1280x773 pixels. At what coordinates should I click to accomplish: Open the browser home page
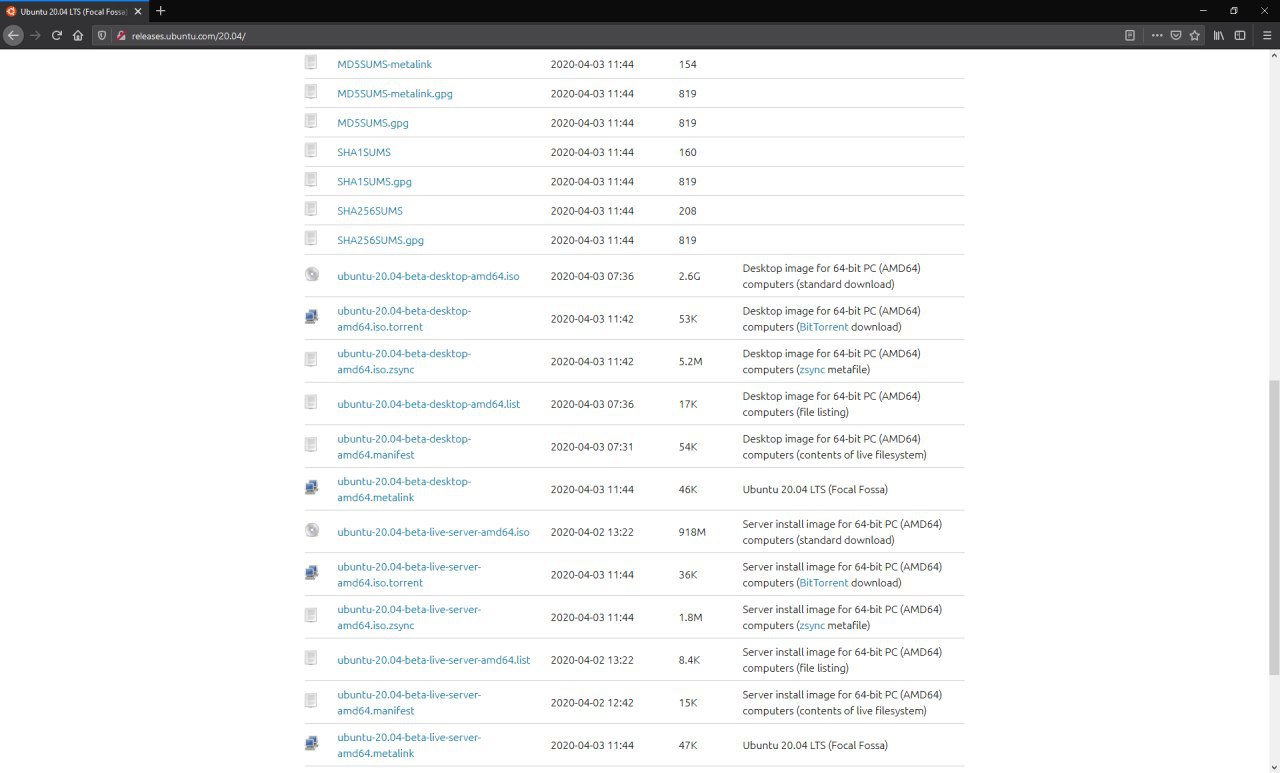pos(78,35)
